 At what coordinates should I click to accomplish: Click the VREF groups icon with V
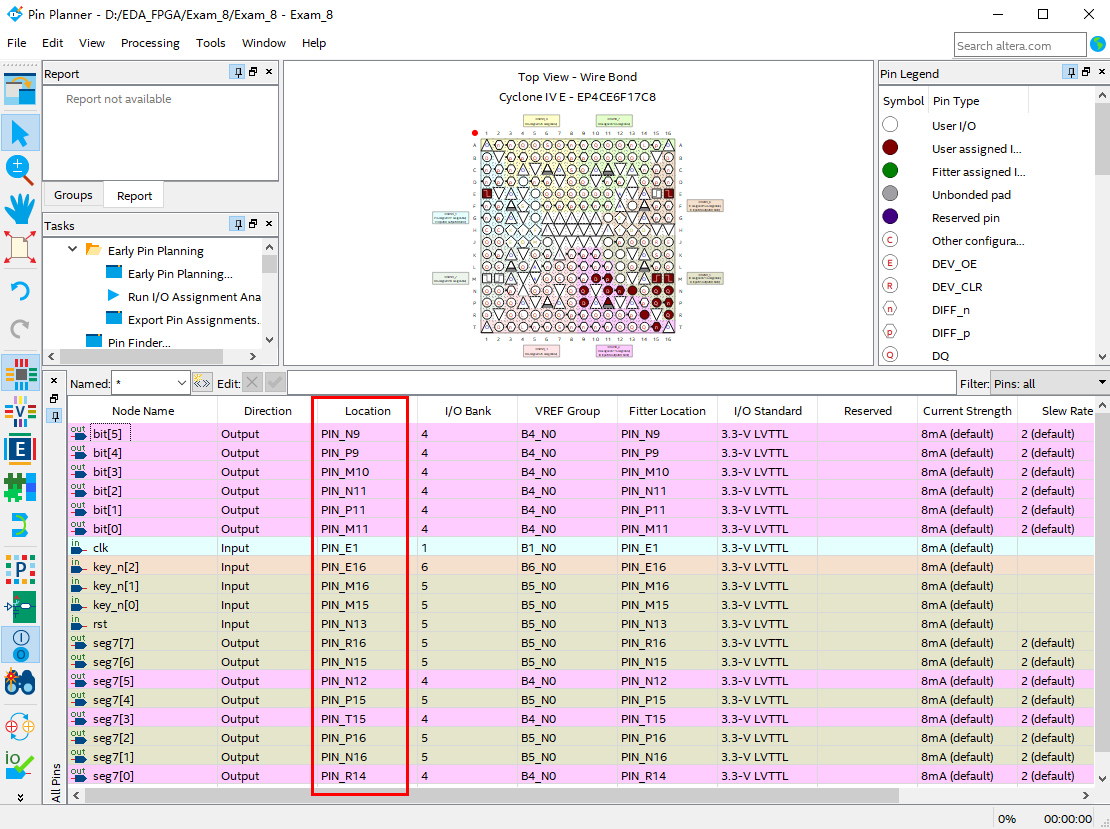pos(20,411)
